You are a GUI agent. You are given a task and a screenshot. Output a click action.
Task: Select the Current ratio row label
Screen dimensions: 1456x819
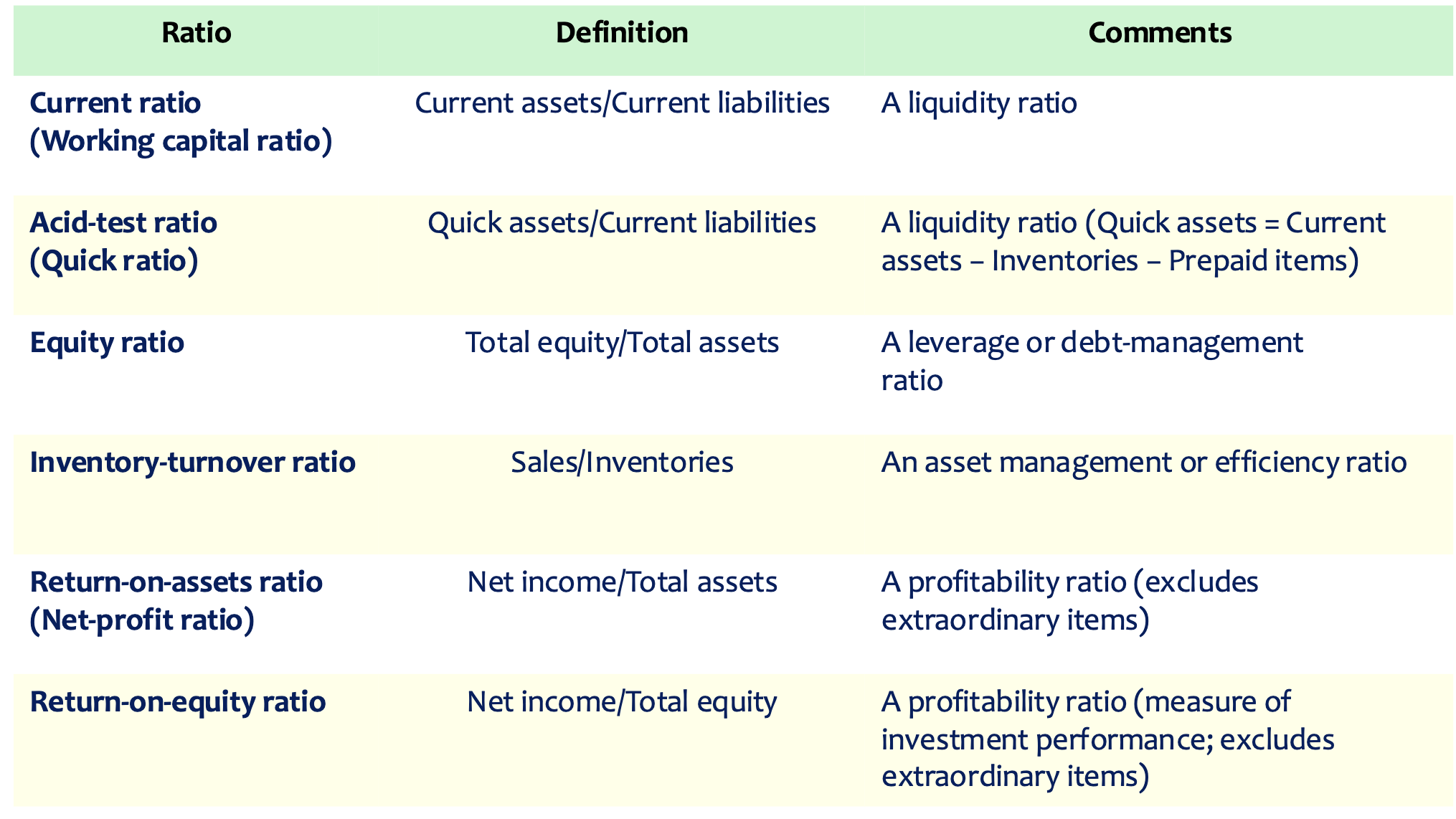pyautogui.click(x=181, y=122)
